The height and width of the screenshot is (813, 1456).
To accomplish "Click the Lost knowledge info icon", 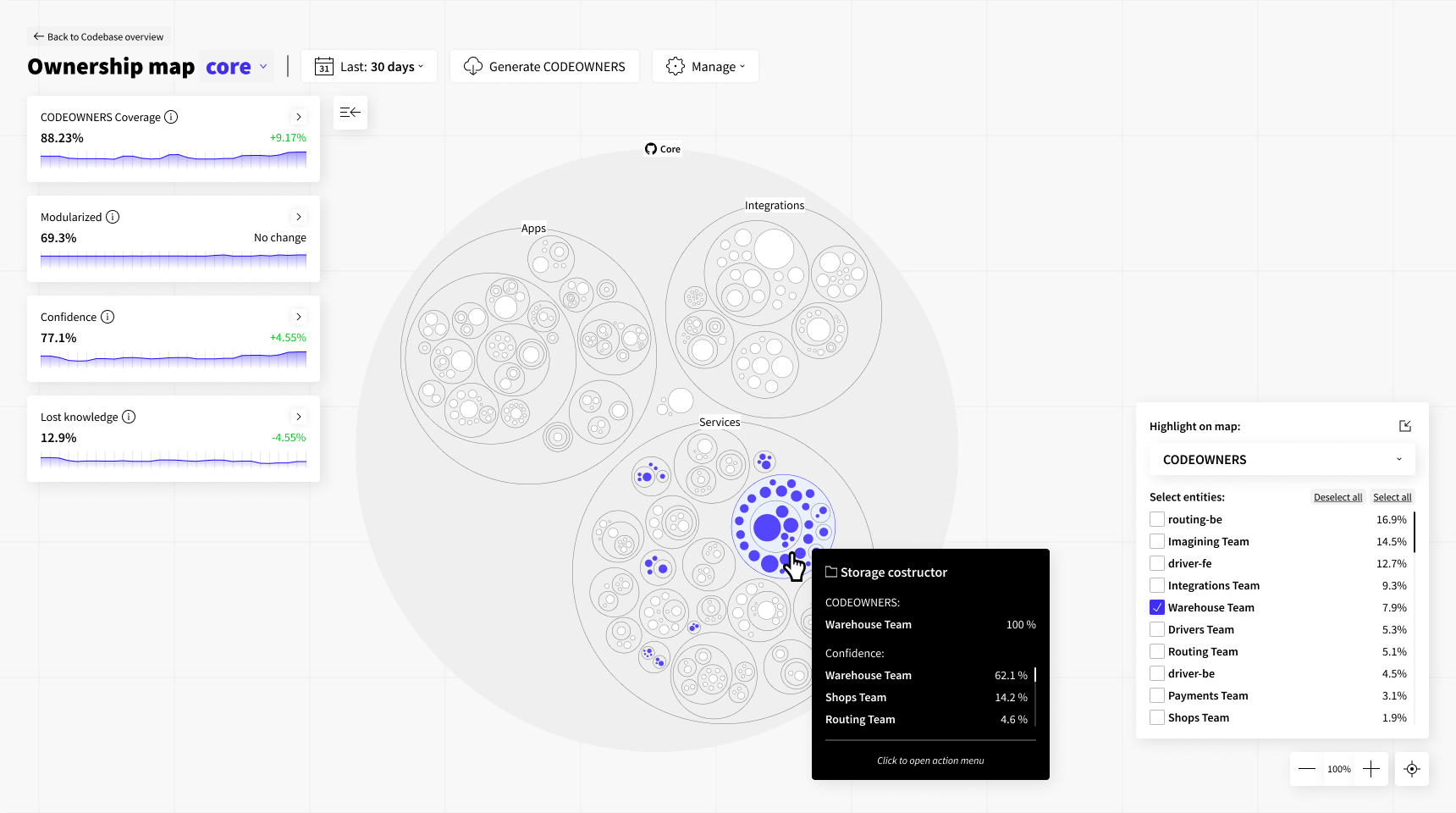I will pyautogui.click(x=129, y=417).
